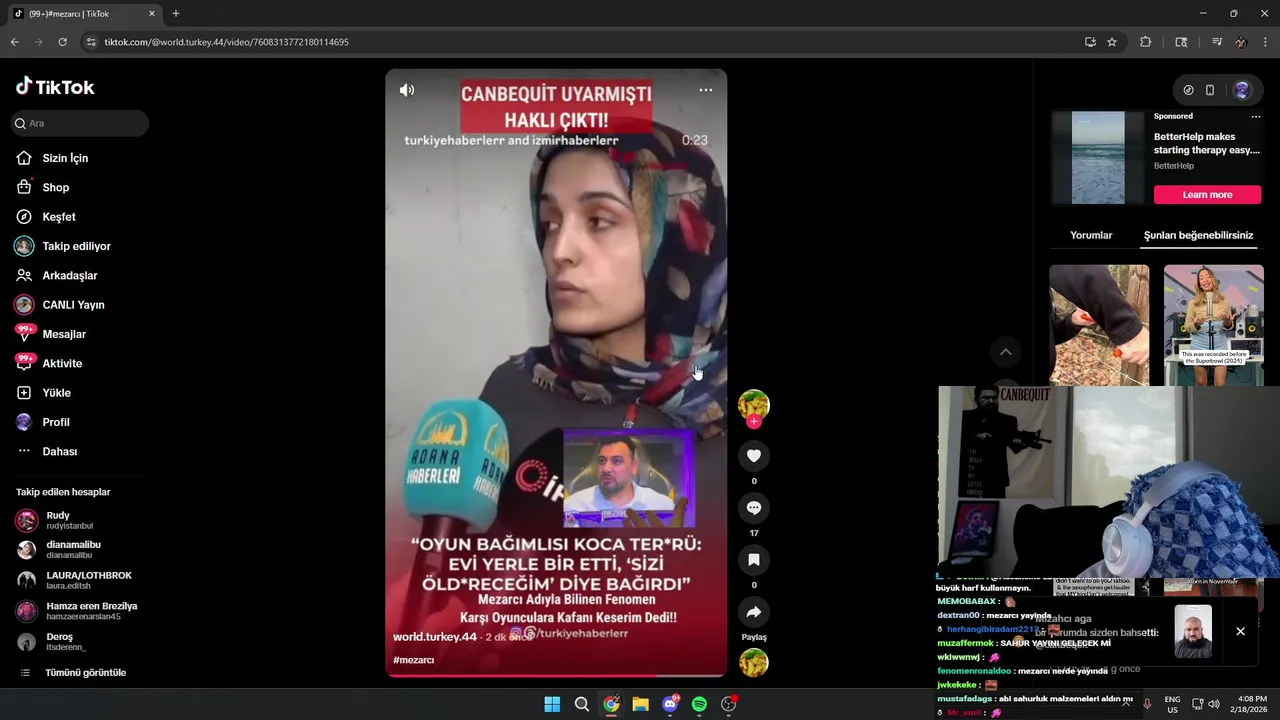Go to TikTok home via logo
Image resolution: width=1280 pixels, height=720 pixels.
click(x=55, y=87)
